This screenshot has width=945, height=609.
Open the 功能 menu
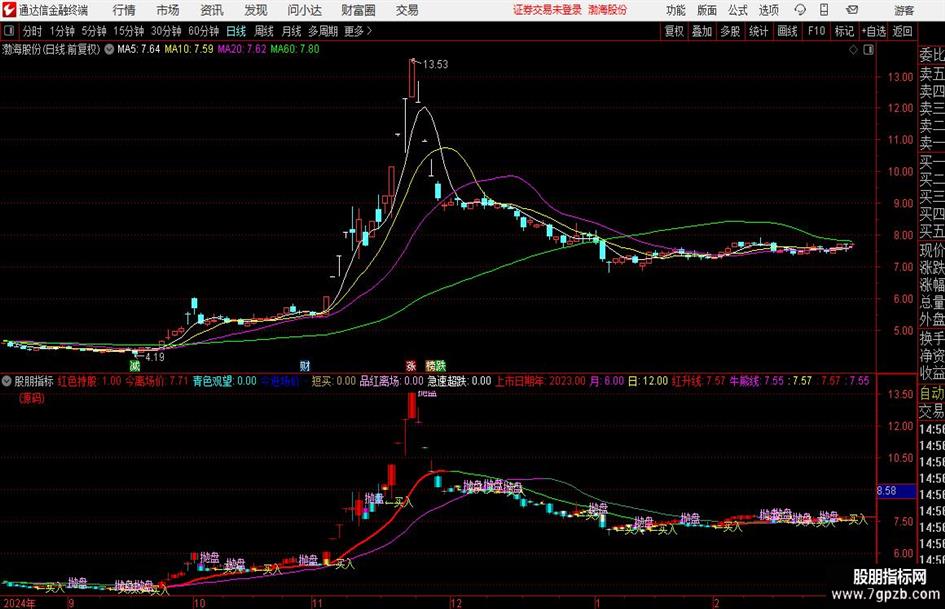(676, 10)
